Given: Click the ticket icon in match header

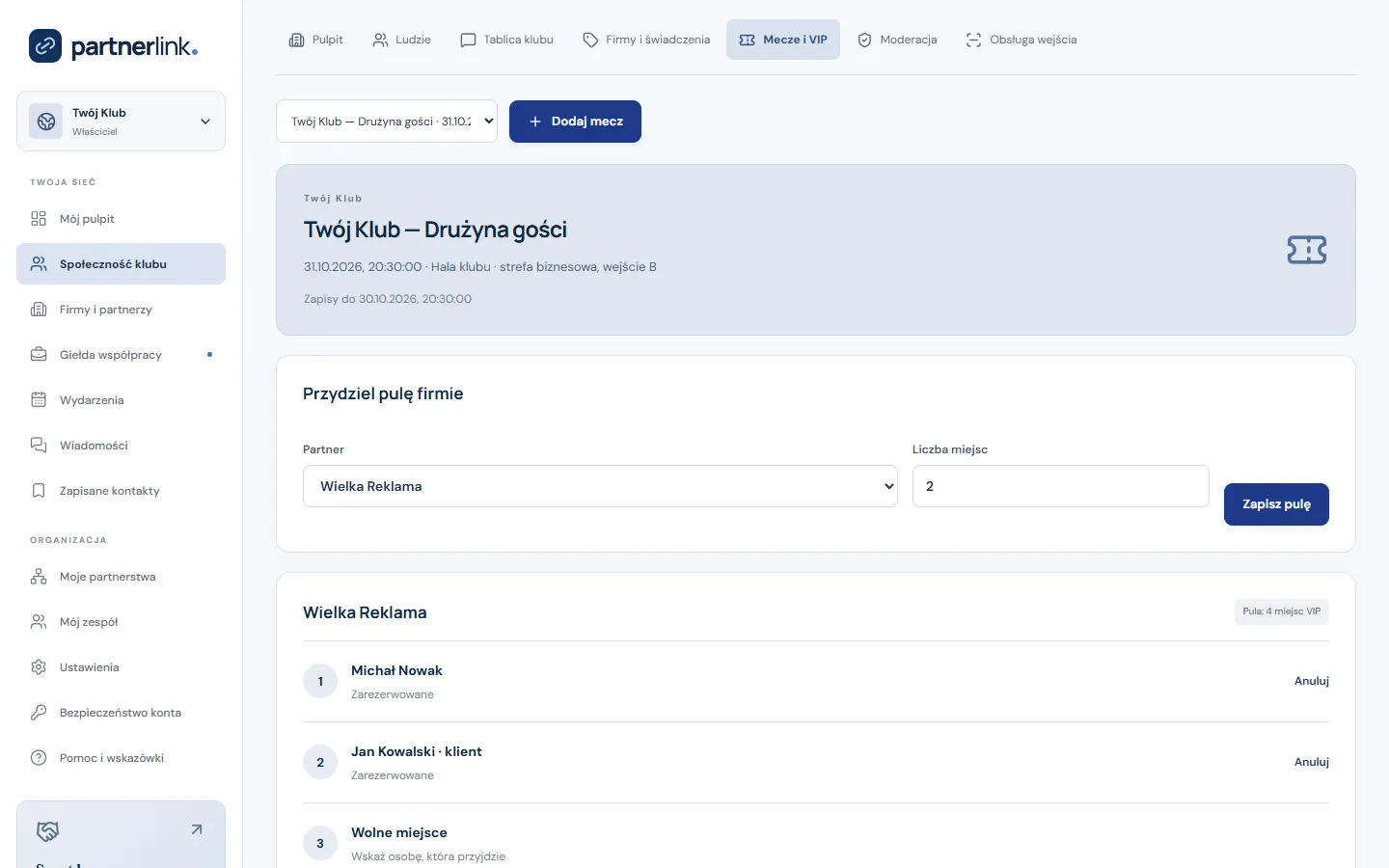Looking at the screenshot, I should tap(1307, 250).
